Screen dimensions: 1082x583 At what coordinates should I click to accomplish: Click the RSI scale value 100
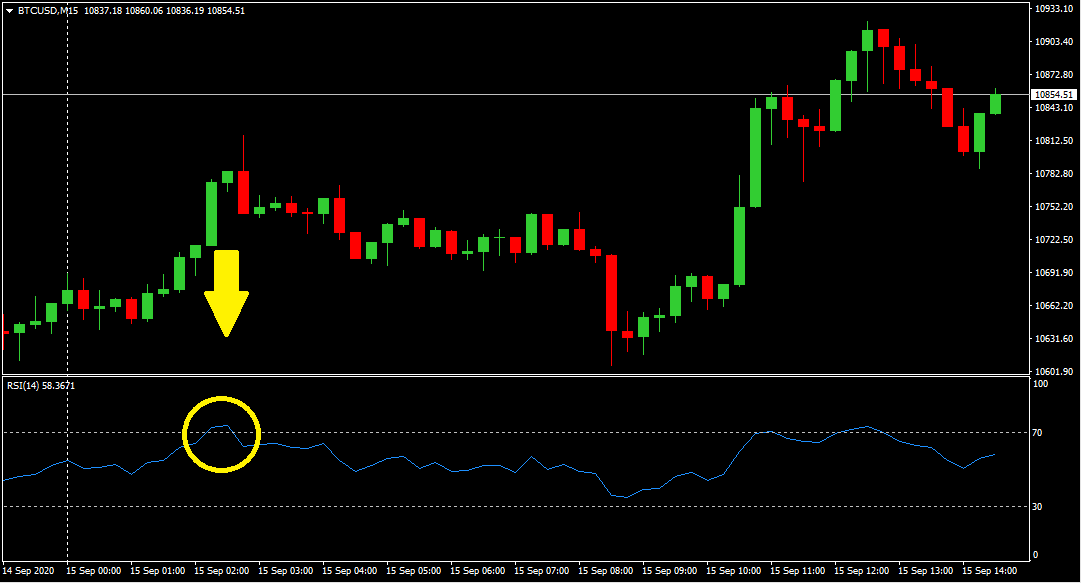click(1041, 384)
